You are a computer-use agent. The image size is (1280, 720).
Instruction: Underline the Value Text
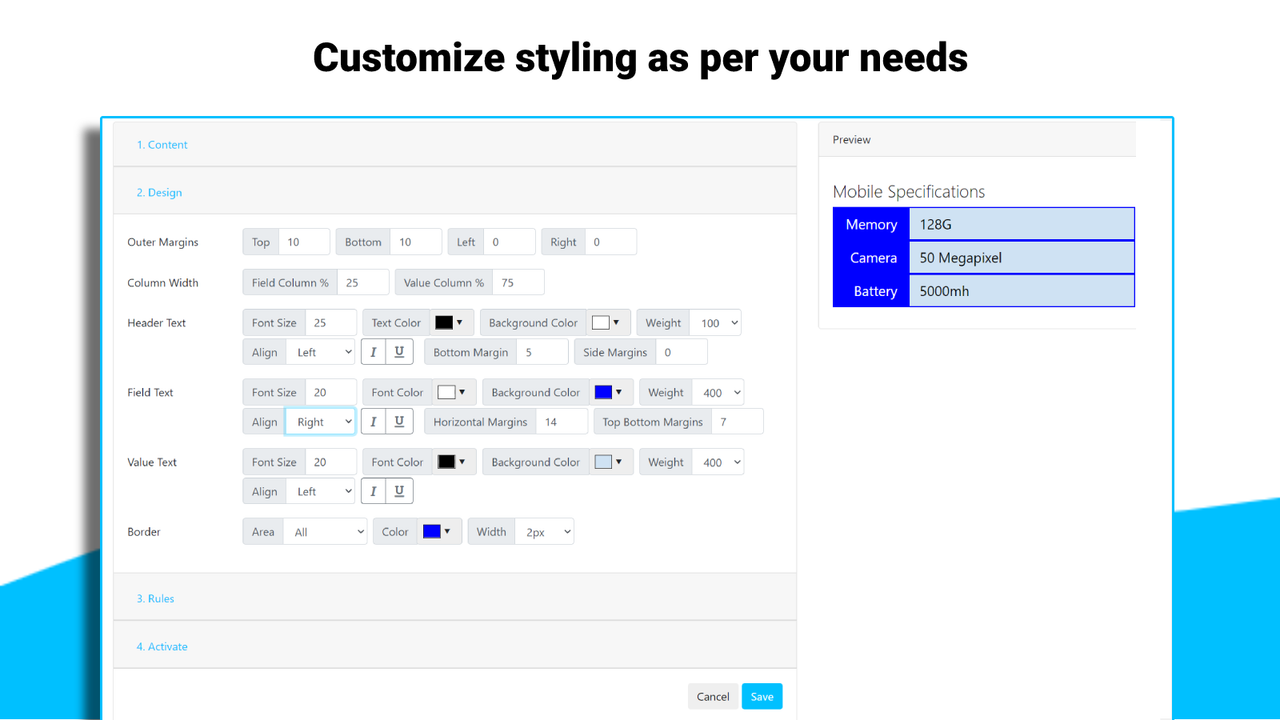tap(399, 490)
